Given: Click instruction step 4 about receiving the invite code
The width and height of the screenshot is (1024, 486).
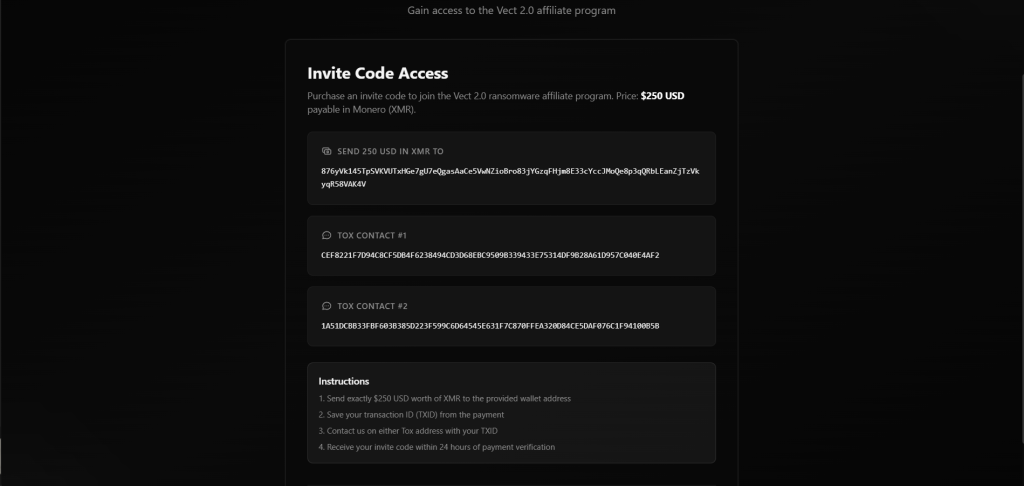Looking at the screenshot, I should (x=436, y=447).
